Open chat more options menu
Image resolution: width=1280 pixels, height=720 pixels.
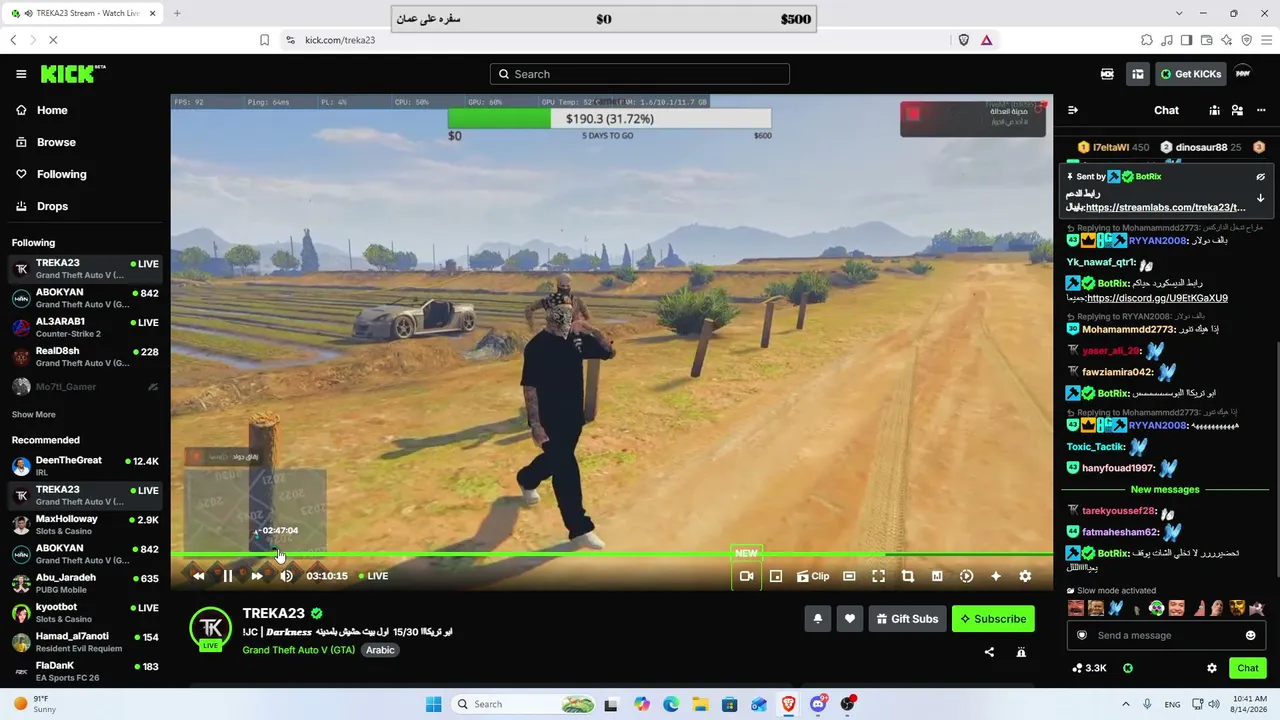[x=1259, y=110]
